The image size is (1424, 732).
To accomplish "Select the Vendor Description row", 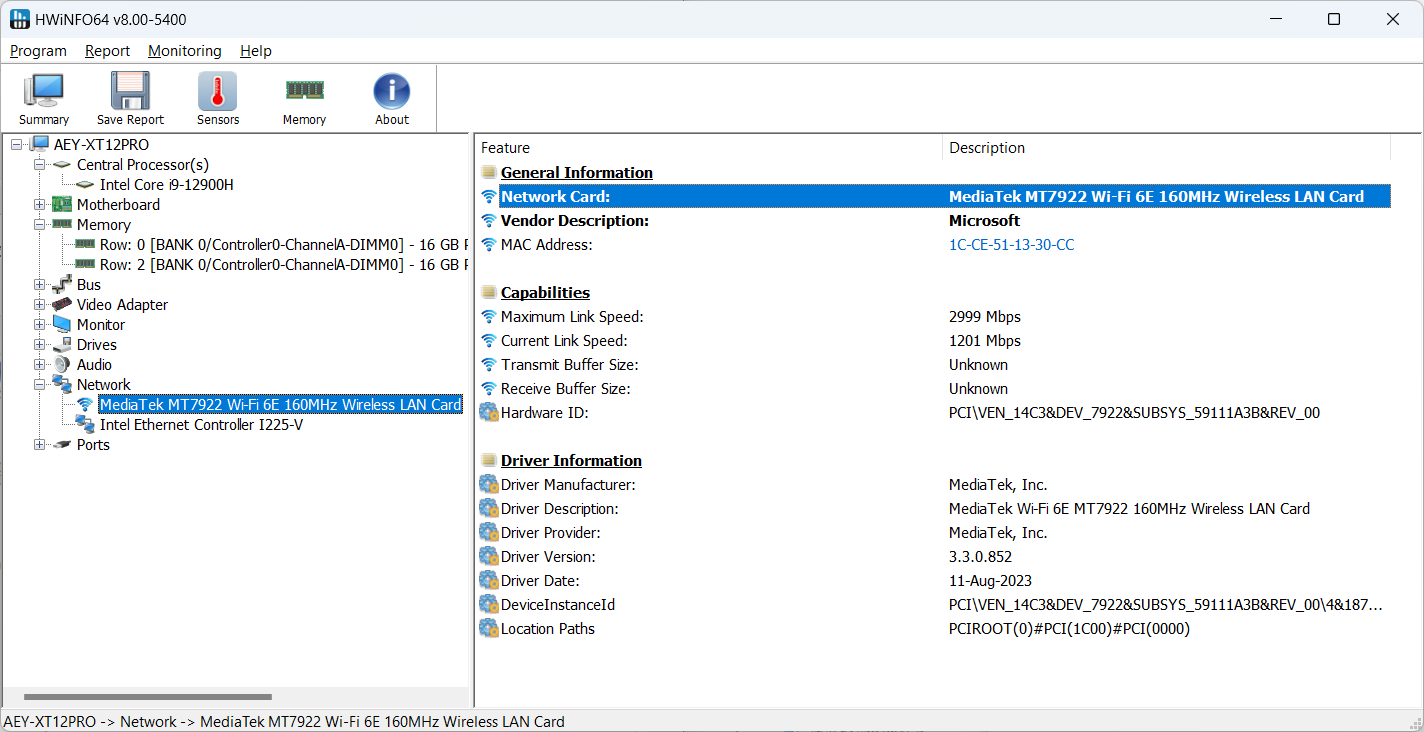I will tap(935, 221).
